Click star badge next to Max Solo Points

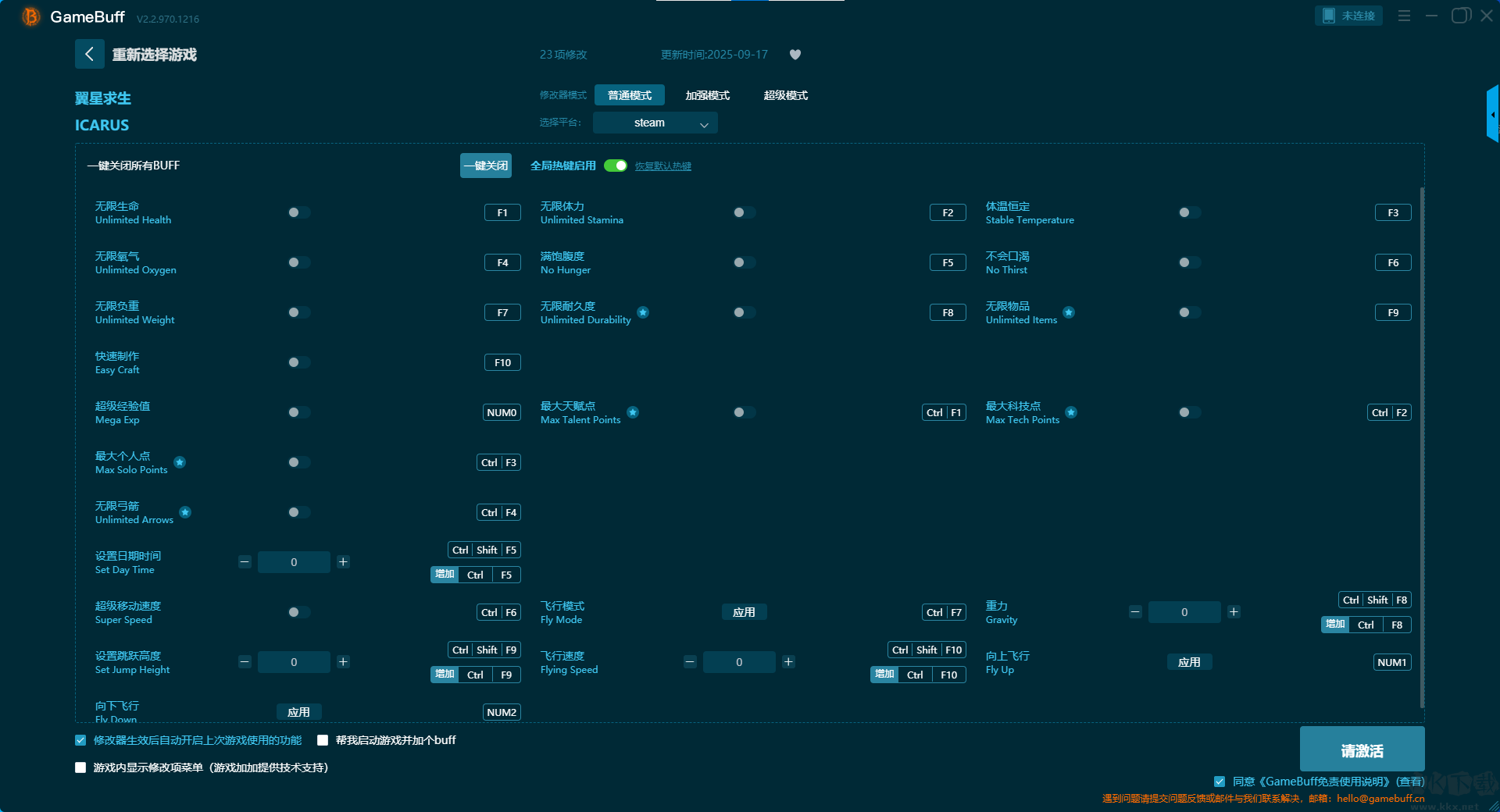point(180,462)
